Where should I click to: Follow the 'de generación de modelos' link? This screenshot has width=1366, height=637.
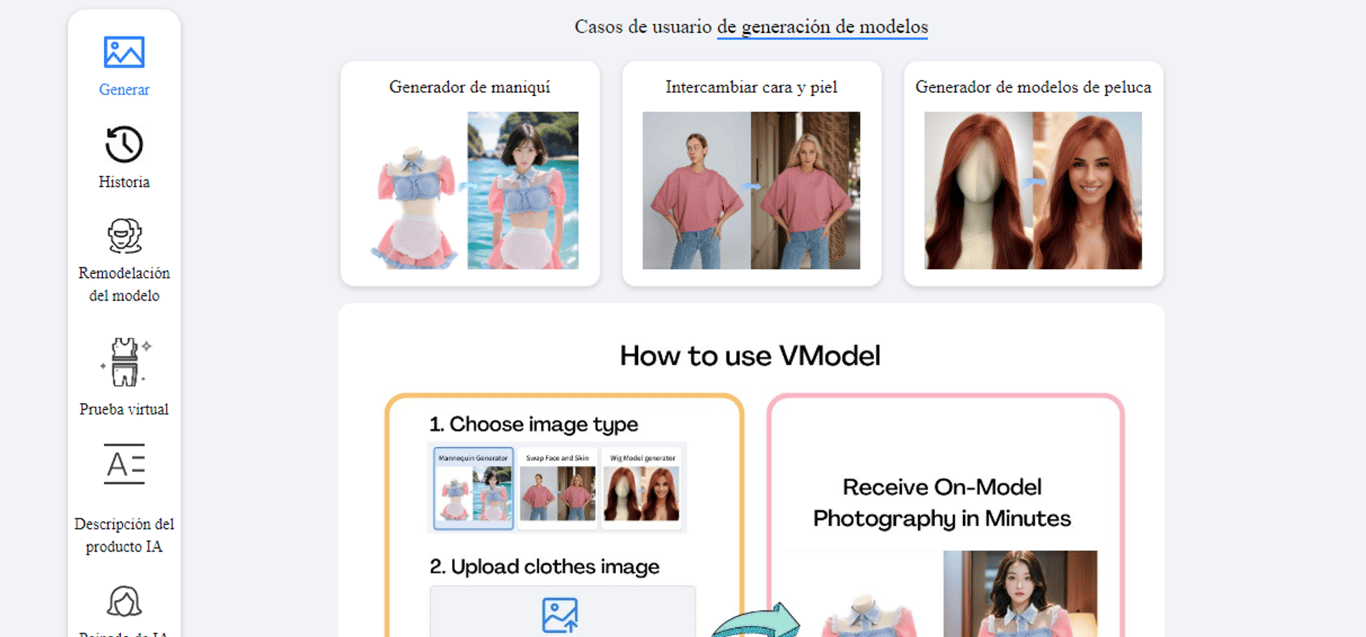pos(822,27)
